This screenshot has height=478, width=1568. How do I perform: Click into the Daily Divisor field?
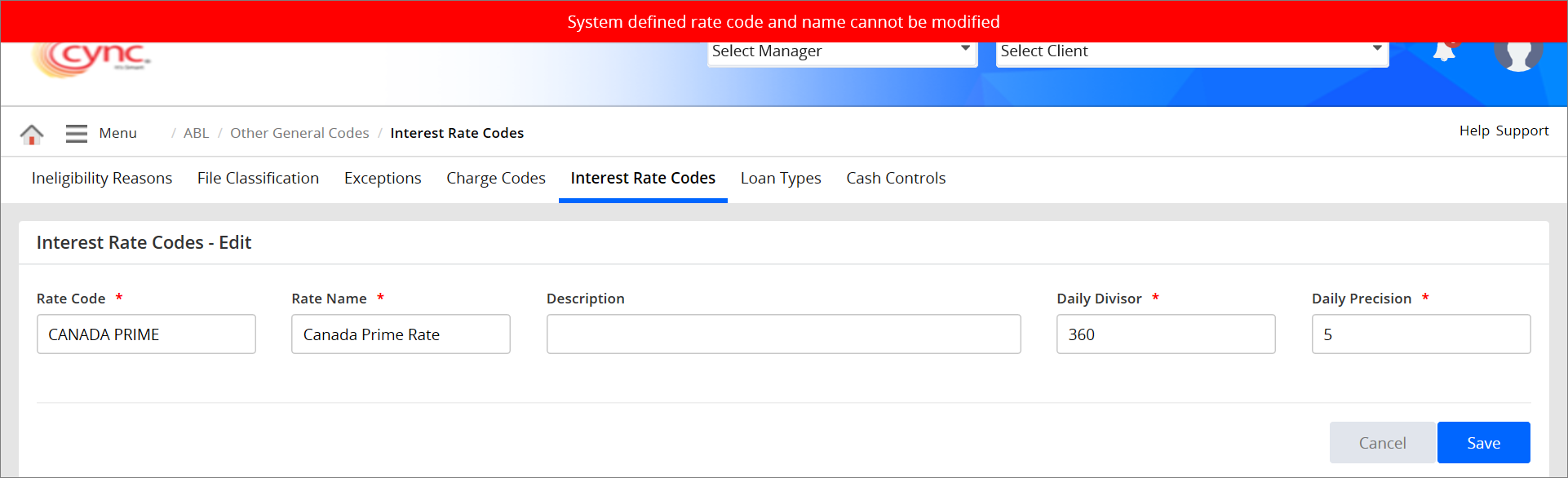[x=1165, y=334]
